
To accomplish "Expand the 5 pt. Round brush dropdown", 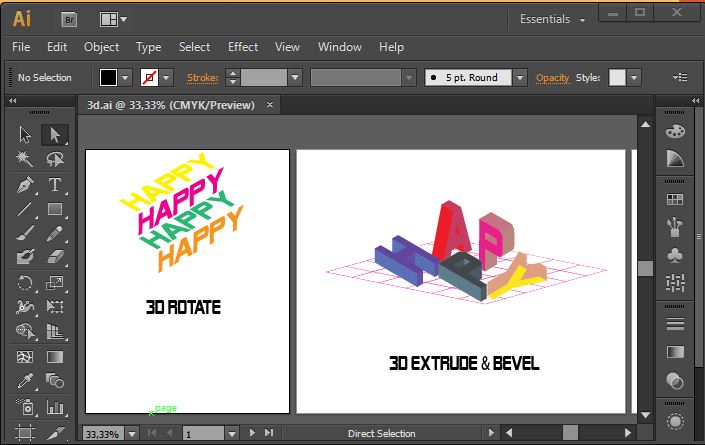I will (x=520, y=77).
